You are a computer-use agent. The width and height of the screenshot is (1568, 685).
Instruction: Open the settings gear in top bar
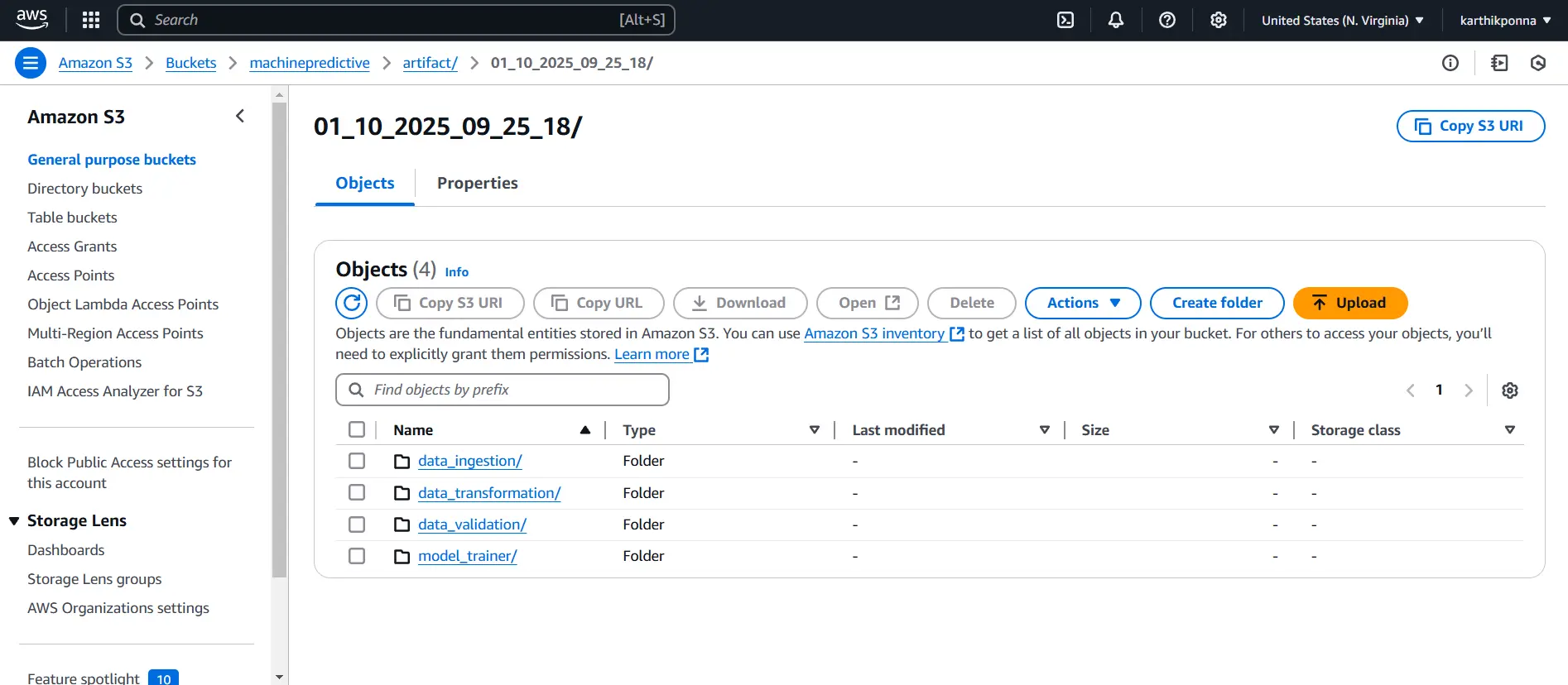pos(1219,20)
